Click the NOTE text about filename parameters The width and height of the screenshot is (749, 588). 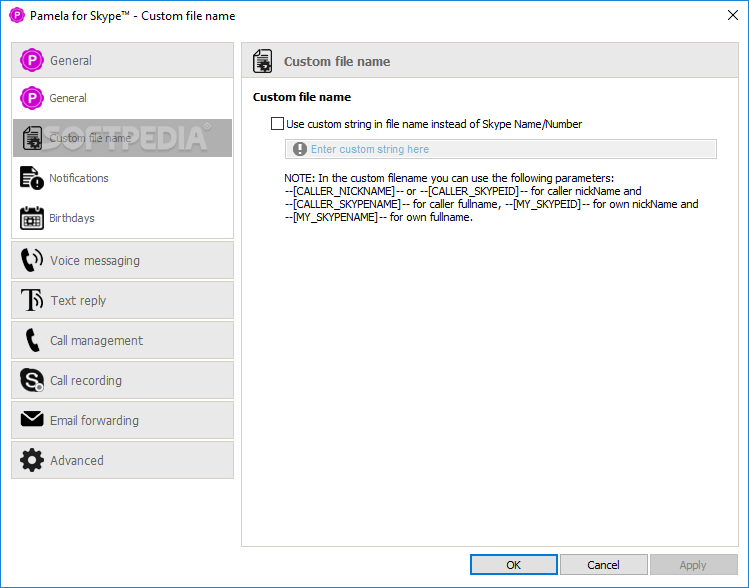[x=491, y=198]
